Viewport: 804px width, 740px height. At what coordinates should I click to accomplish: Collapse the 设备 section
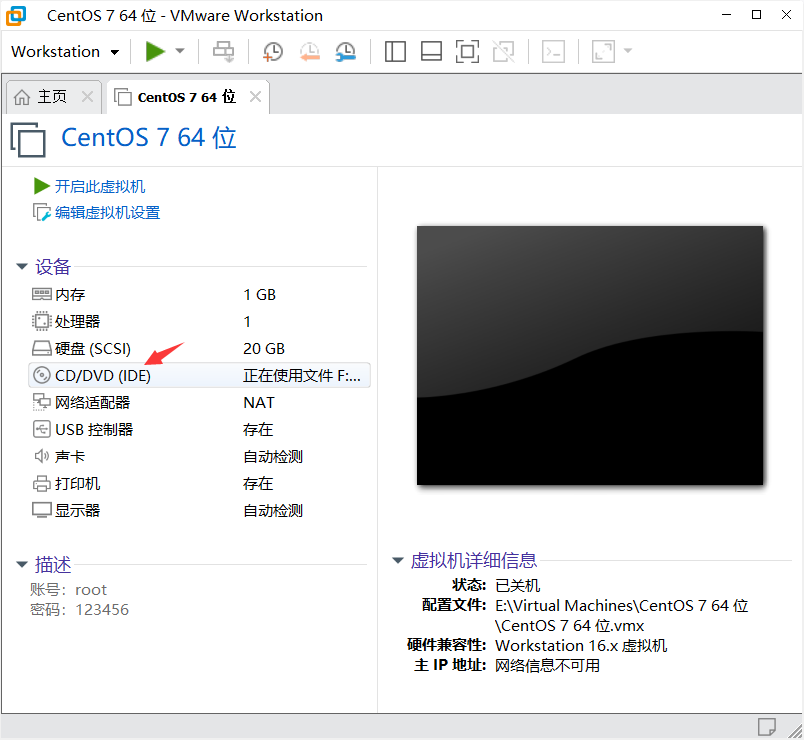coord(22,266)
